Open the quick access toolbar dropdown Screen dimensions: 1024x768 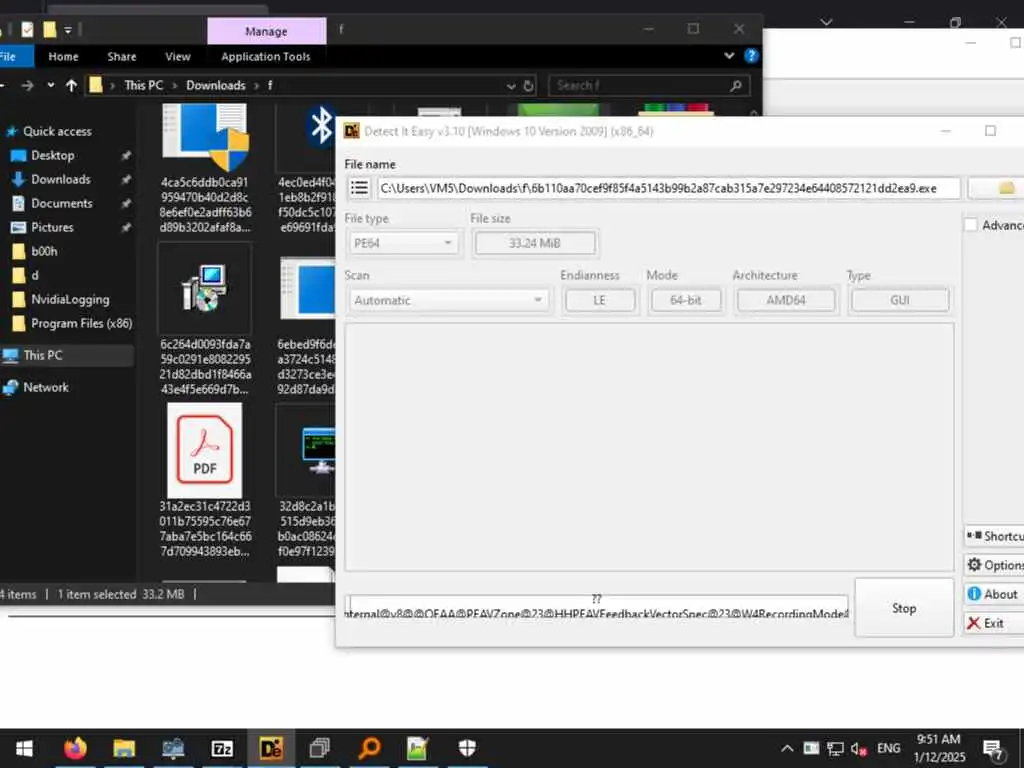[68, 30]
